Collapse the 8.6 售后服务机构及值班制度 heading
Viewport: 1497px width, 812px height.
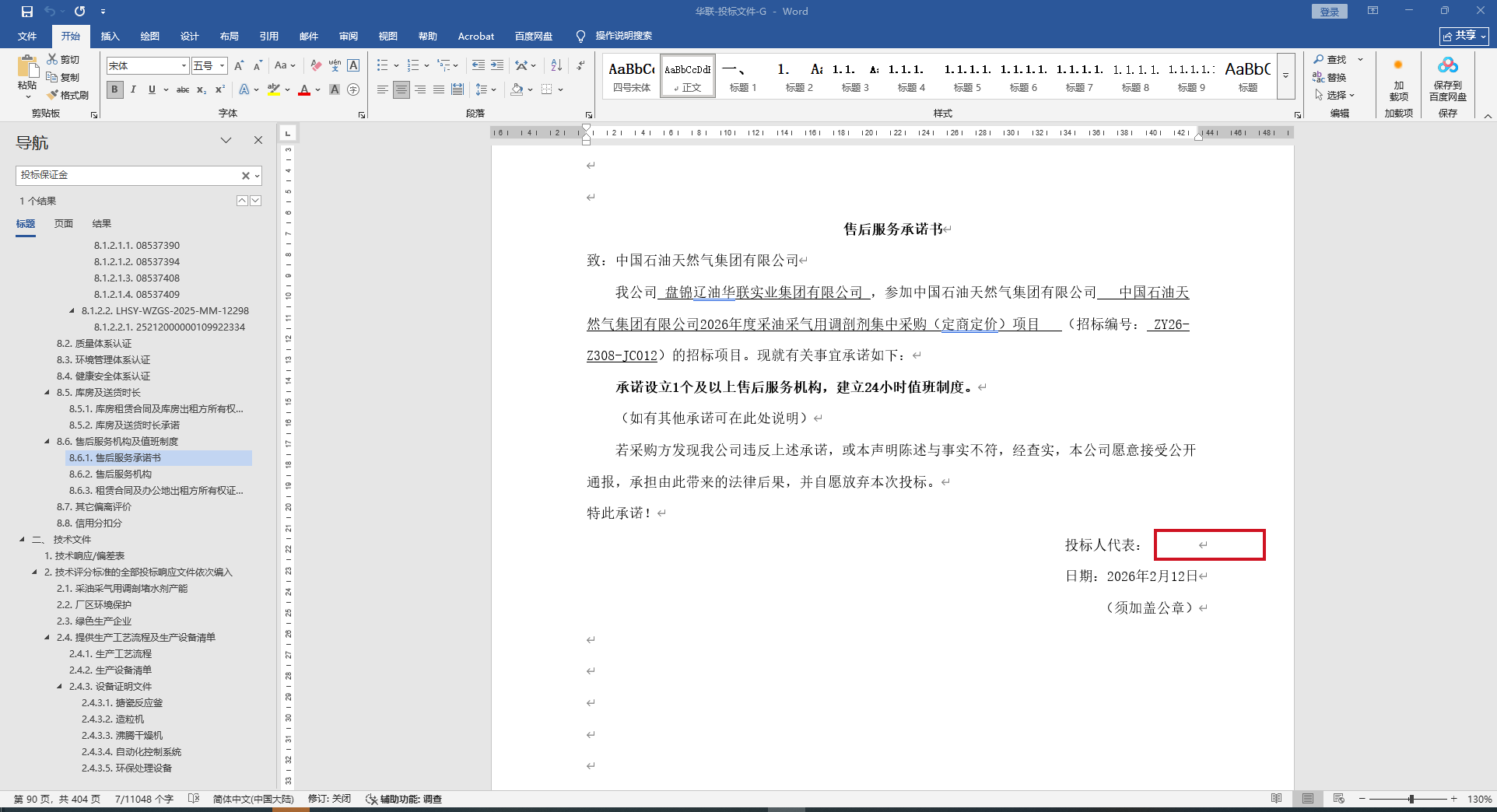pos(47,441)
